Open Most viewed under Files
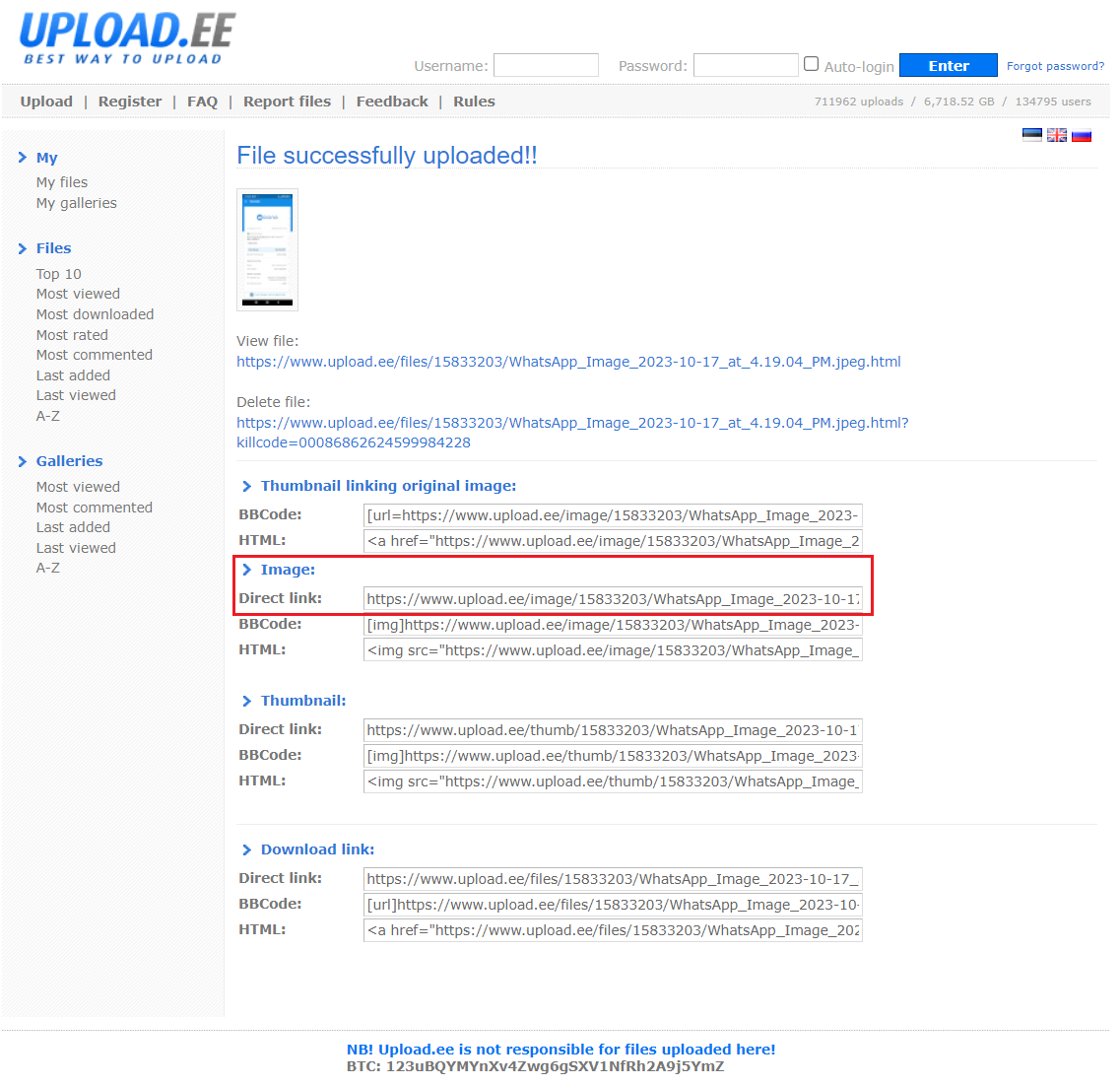This screenshot has width=1120, height=1086. coord(78,294)
